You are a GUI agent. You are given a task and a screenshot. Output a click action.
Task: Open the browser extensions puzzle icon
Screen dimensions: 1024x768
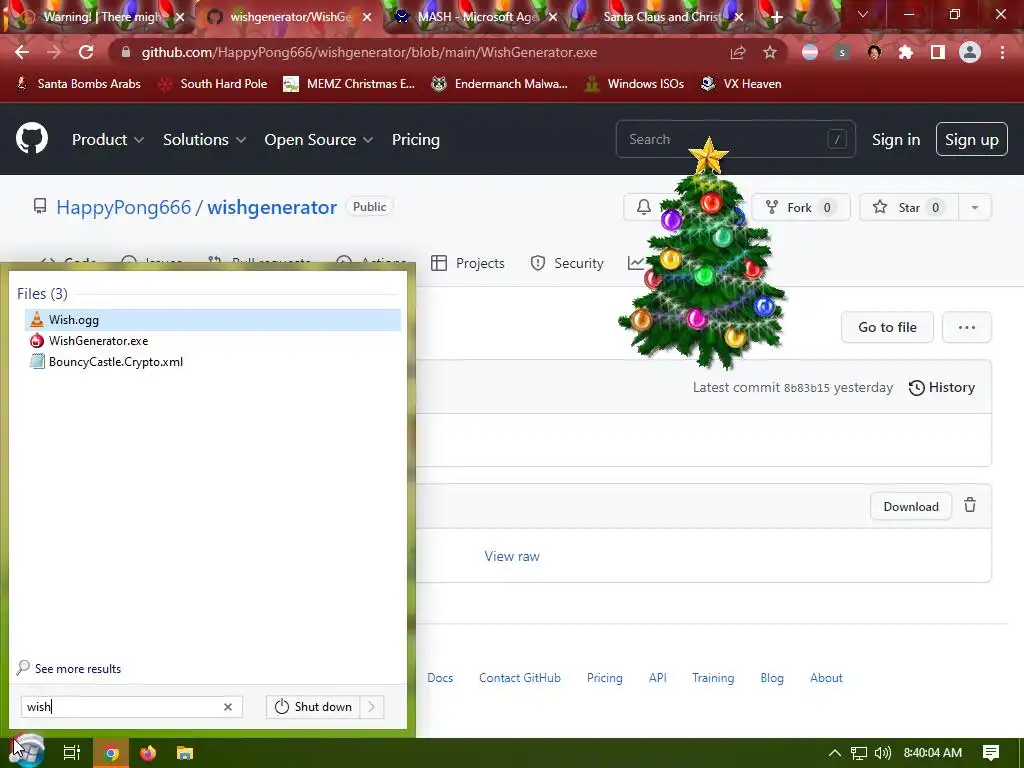click(906, 52)
